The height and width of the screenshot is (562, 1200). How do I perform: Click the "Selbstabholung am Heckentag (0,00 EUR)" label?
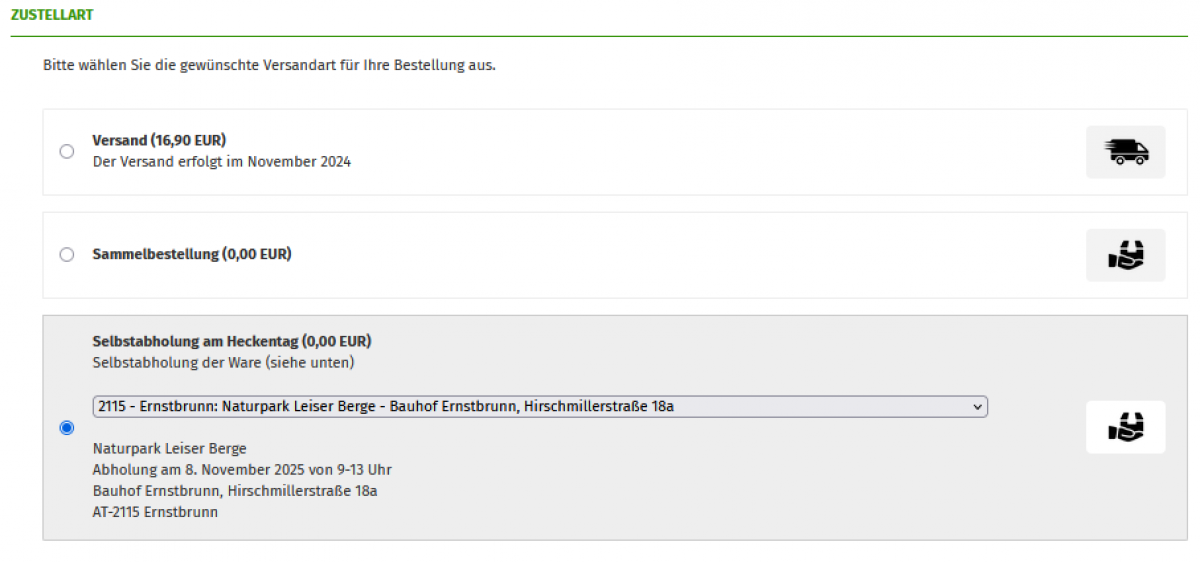tap(232, 341)
